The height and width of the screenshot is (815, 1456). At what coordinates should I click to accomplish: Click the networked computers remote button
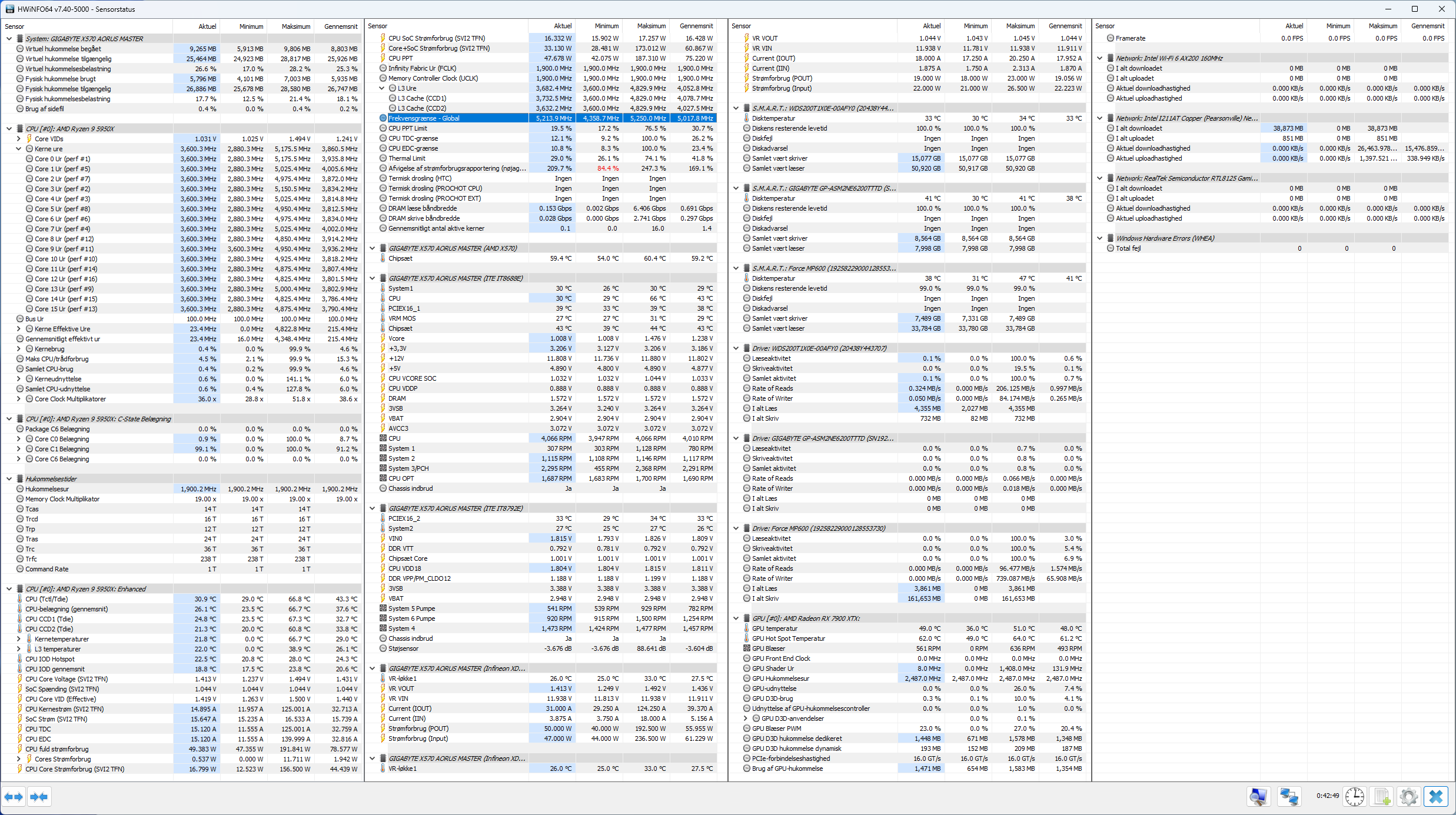coord(1289,797)
